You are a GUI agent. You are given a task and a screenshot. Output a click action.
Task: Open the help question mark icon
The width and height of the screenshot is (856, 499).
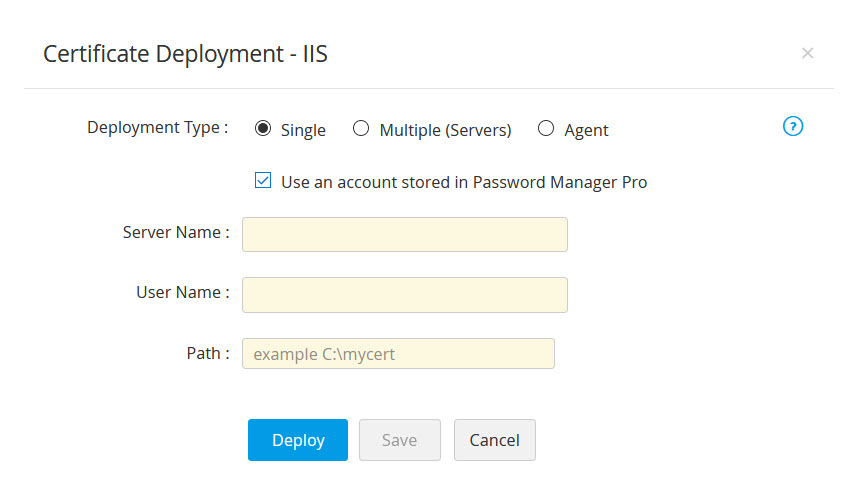pos(793,126)
